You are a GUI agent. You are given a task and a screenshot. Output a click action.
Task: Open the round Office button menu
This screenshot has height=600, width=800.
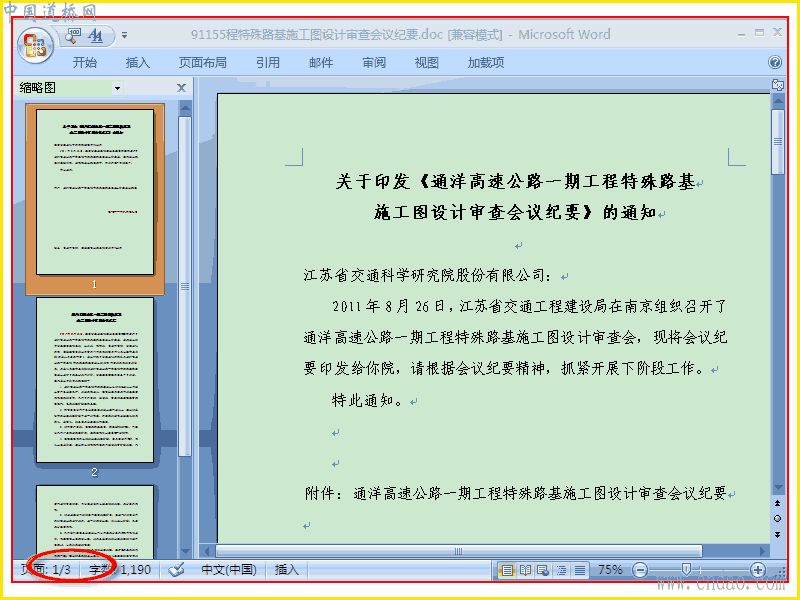(x=35, y=44)
